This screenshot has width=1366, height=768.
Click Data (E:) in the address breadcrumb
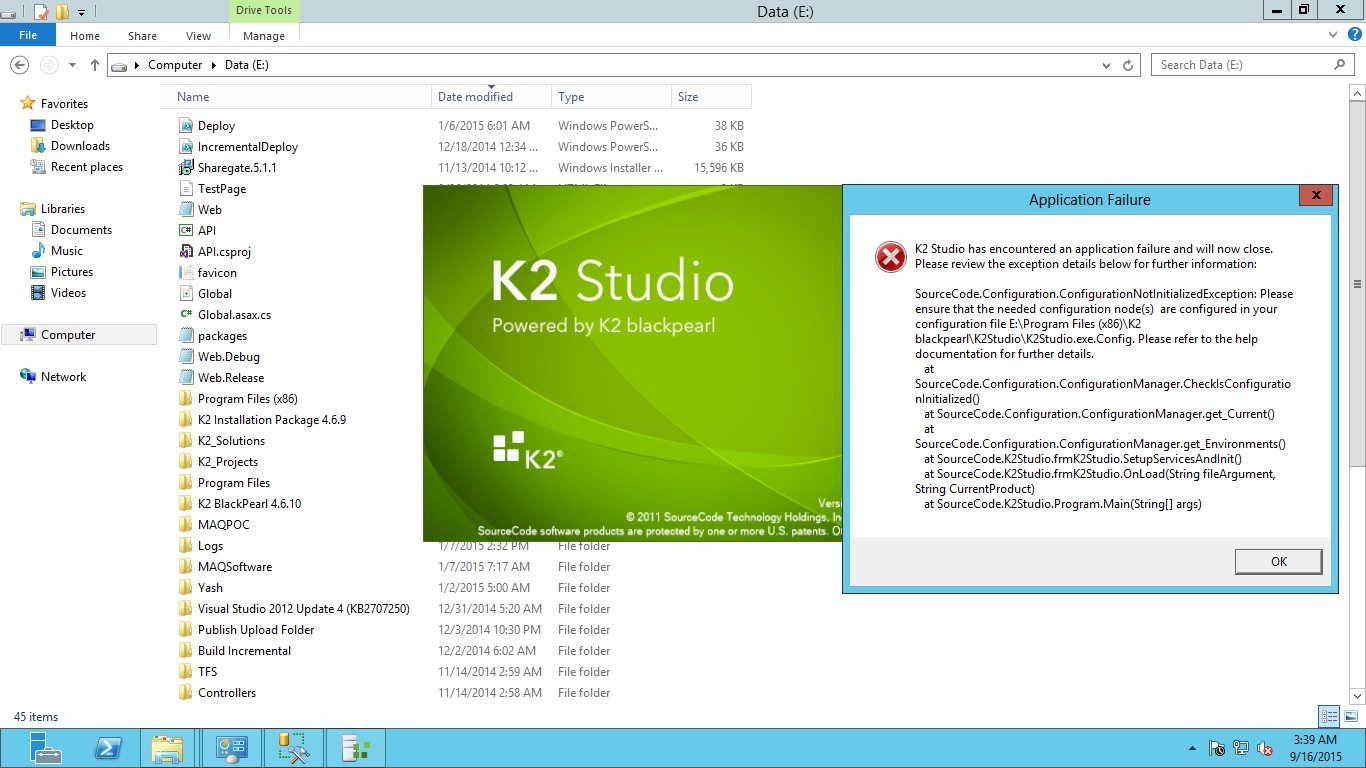[246, 65]
